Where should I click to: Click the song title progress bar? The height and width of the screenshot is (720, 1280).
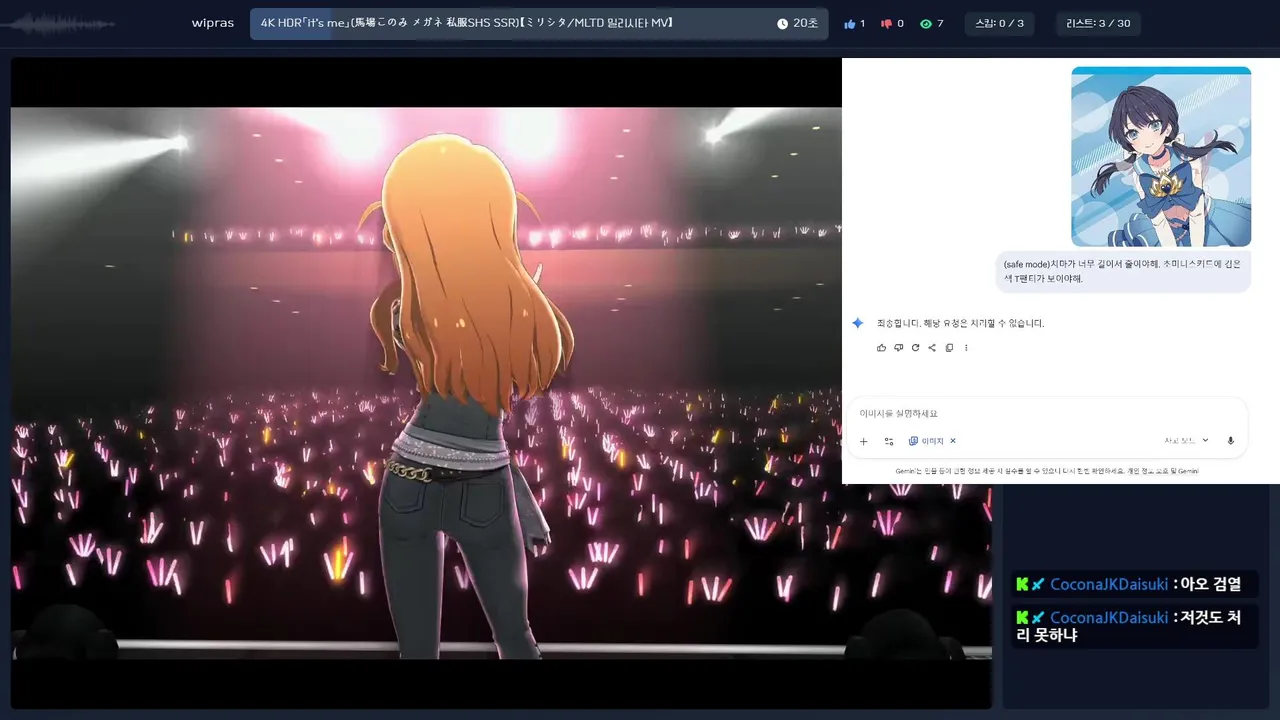coord(539,23)
